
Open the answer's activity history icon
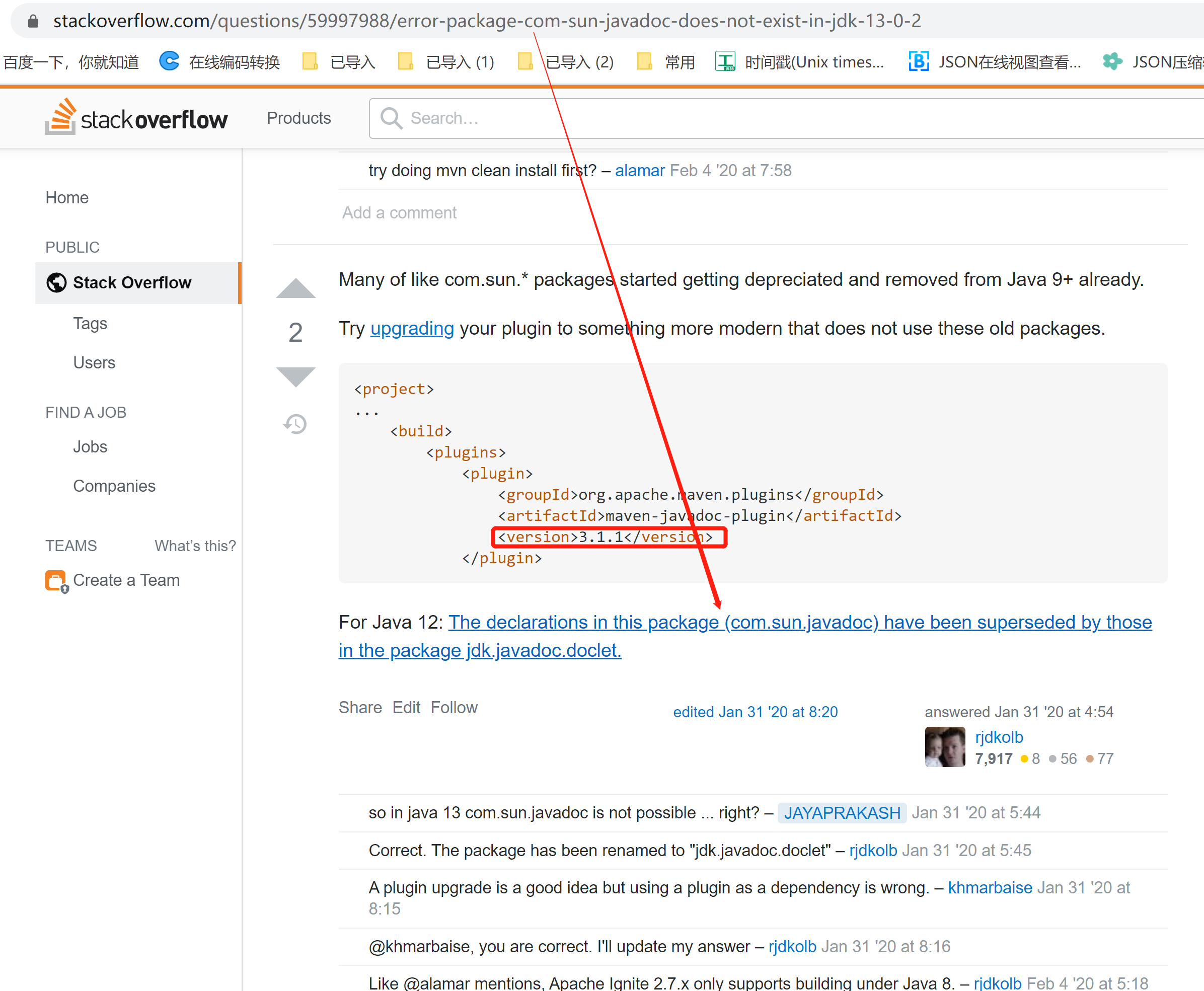(x=295, y=424)
